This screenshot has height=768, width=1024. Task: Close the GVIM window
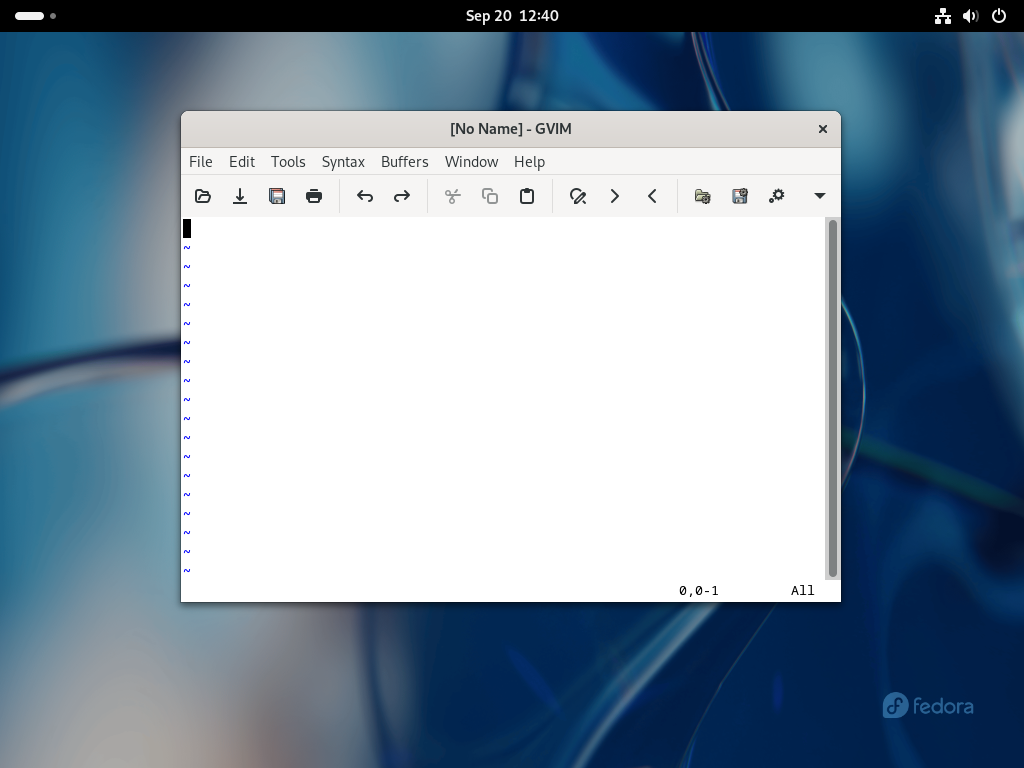click(823, 129)
